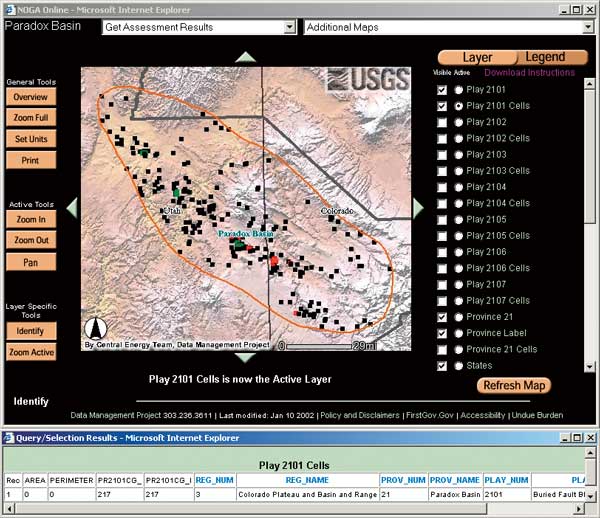600x518 pixels.
Task: Set Play 2104 Cells as active layer
Action: pyautogui.click(x=458, y=204)
